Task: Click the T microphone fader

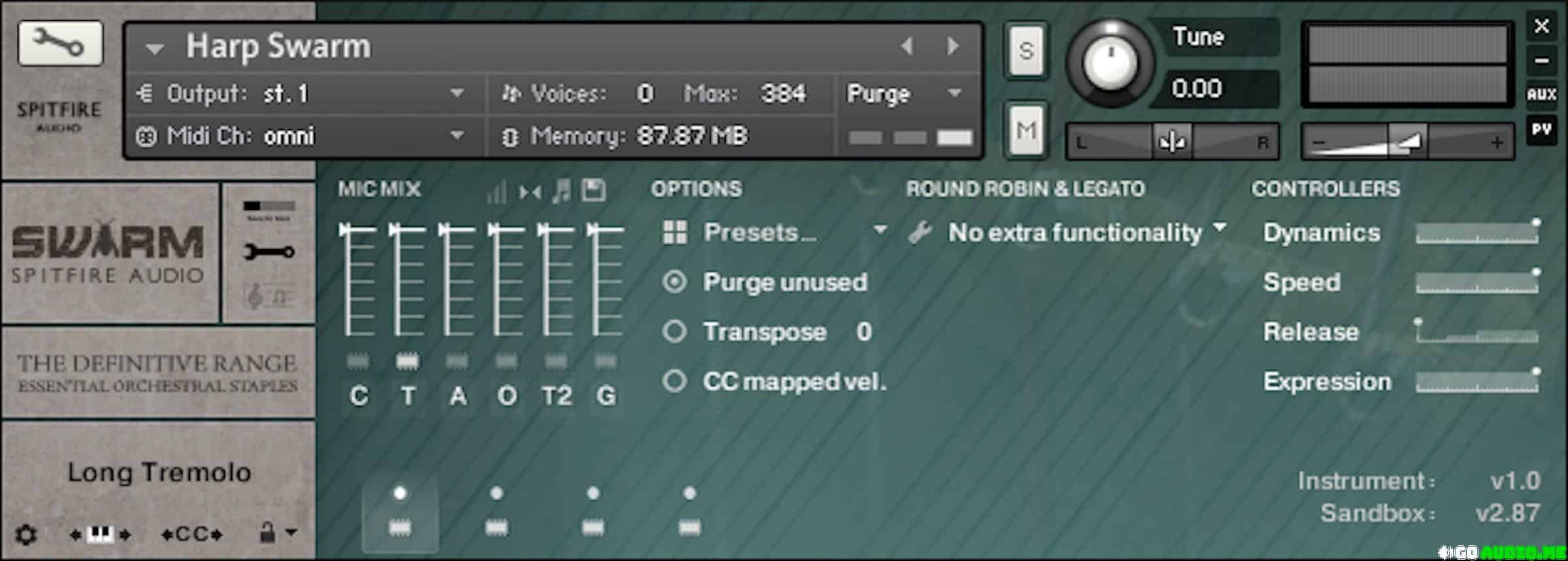Action: pyautogui.click(x=407, y=279)
